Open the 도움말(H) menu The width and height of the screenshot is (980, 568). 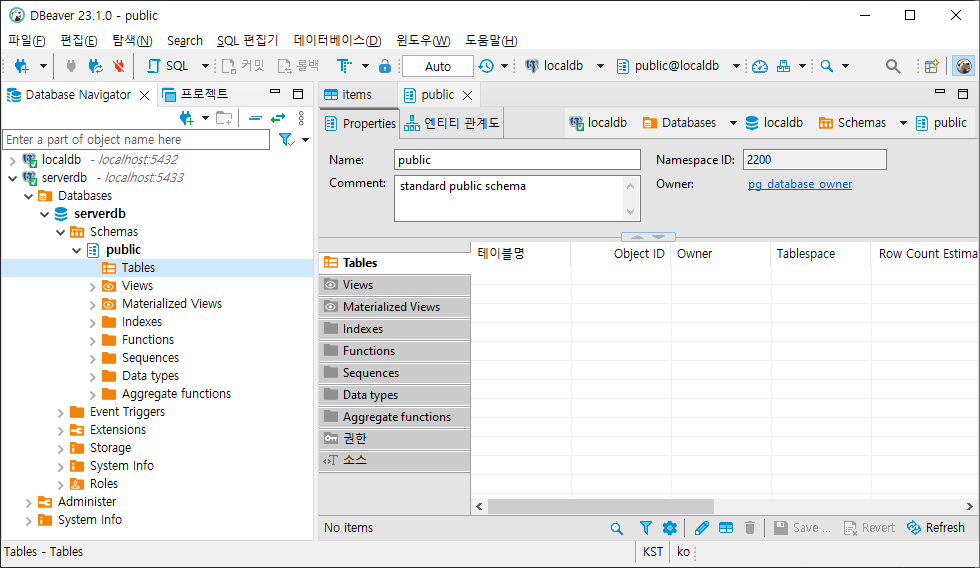click(x=491, y=41)
